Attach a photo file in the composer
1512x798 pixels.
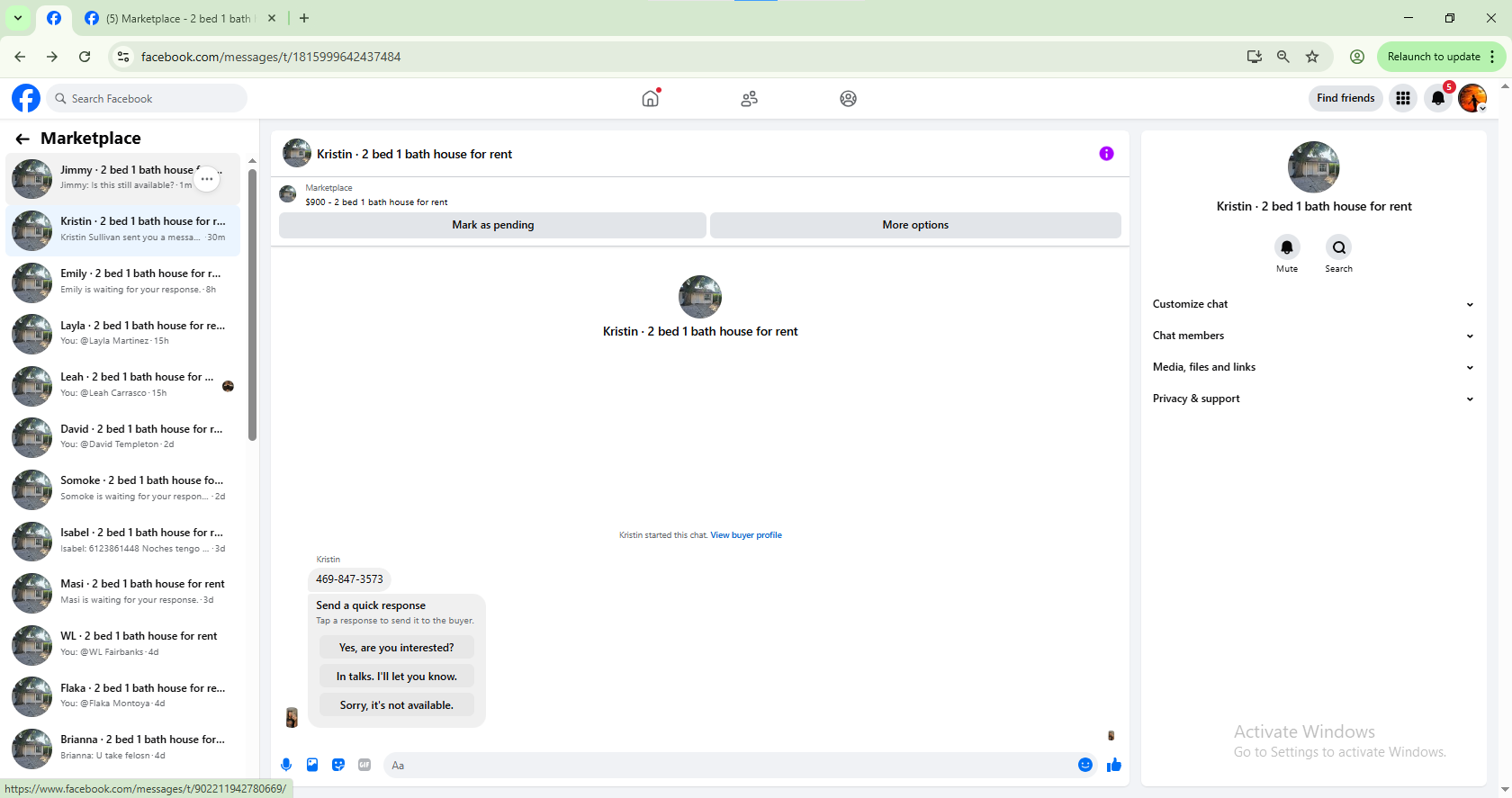point(312,765)
